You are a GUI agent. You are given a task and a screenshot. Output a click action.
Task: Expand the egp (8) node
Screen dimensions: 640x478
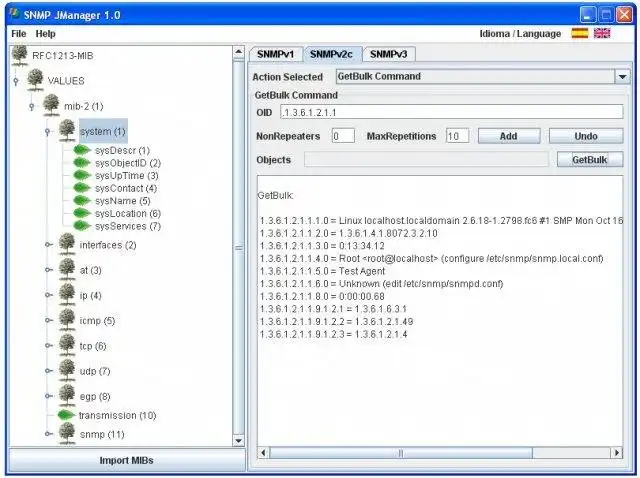coord(49,396)
